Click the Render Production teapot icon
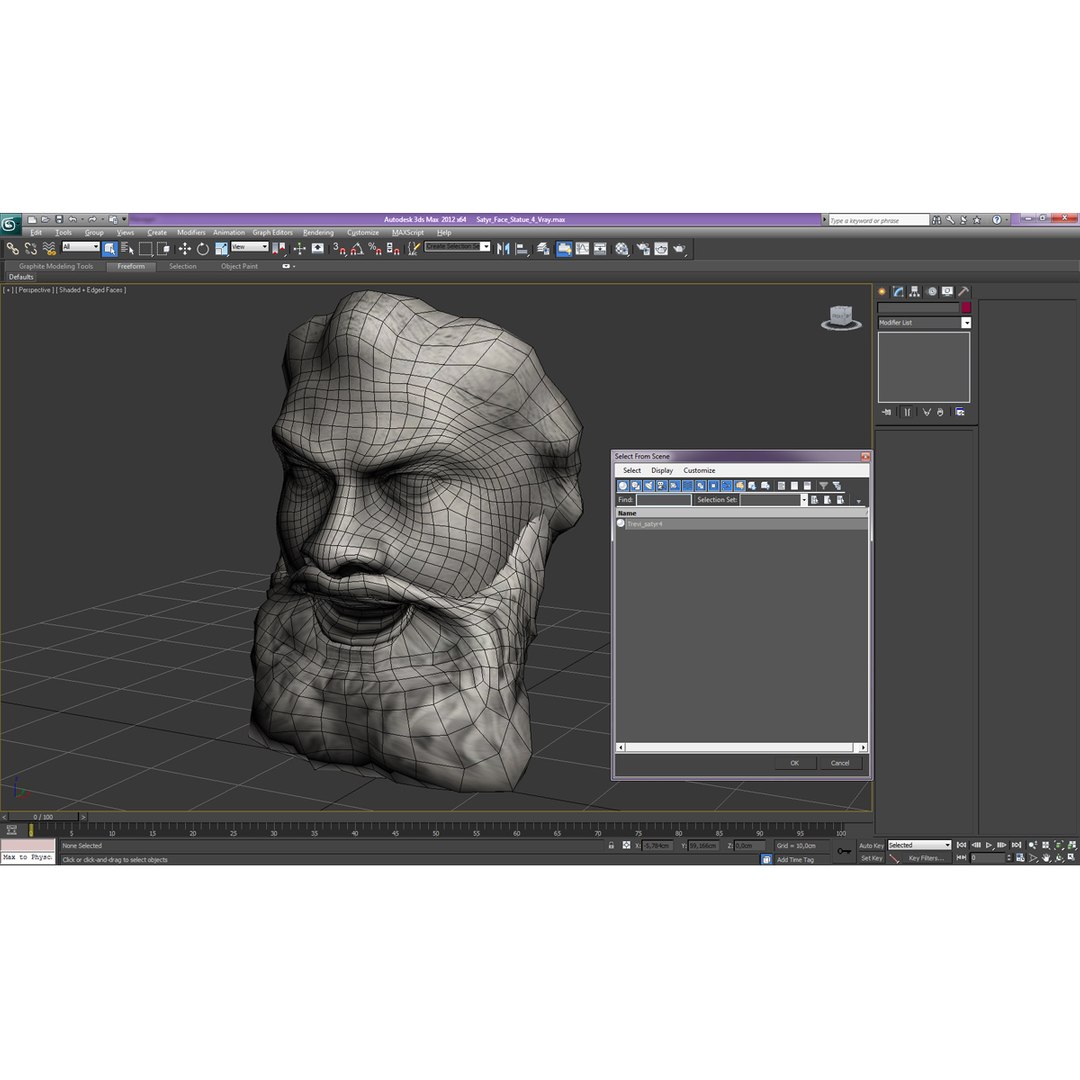The image size is (1080, 1080). pyautogui.click(x=679, y=249)
